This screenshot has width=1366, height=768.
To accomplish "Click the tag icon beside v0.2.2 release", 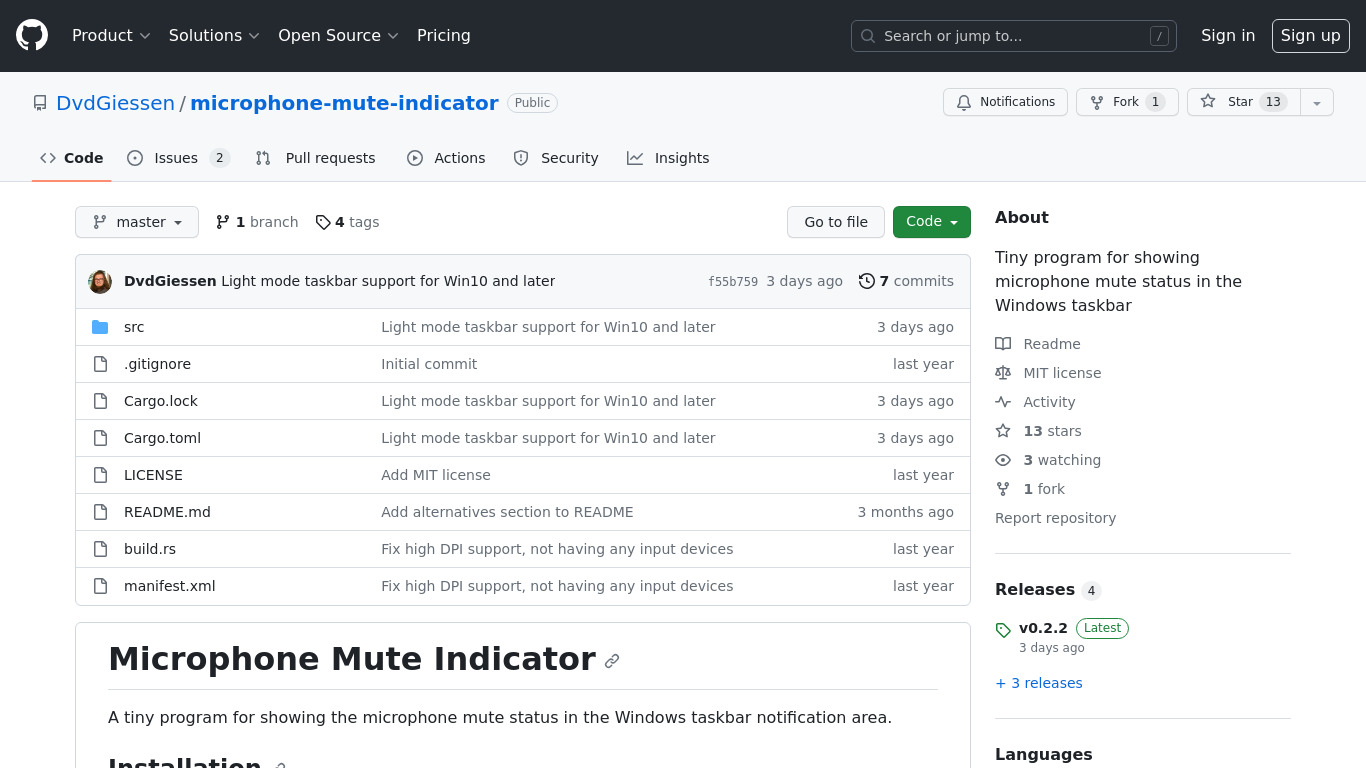I will coord(1003,630).
